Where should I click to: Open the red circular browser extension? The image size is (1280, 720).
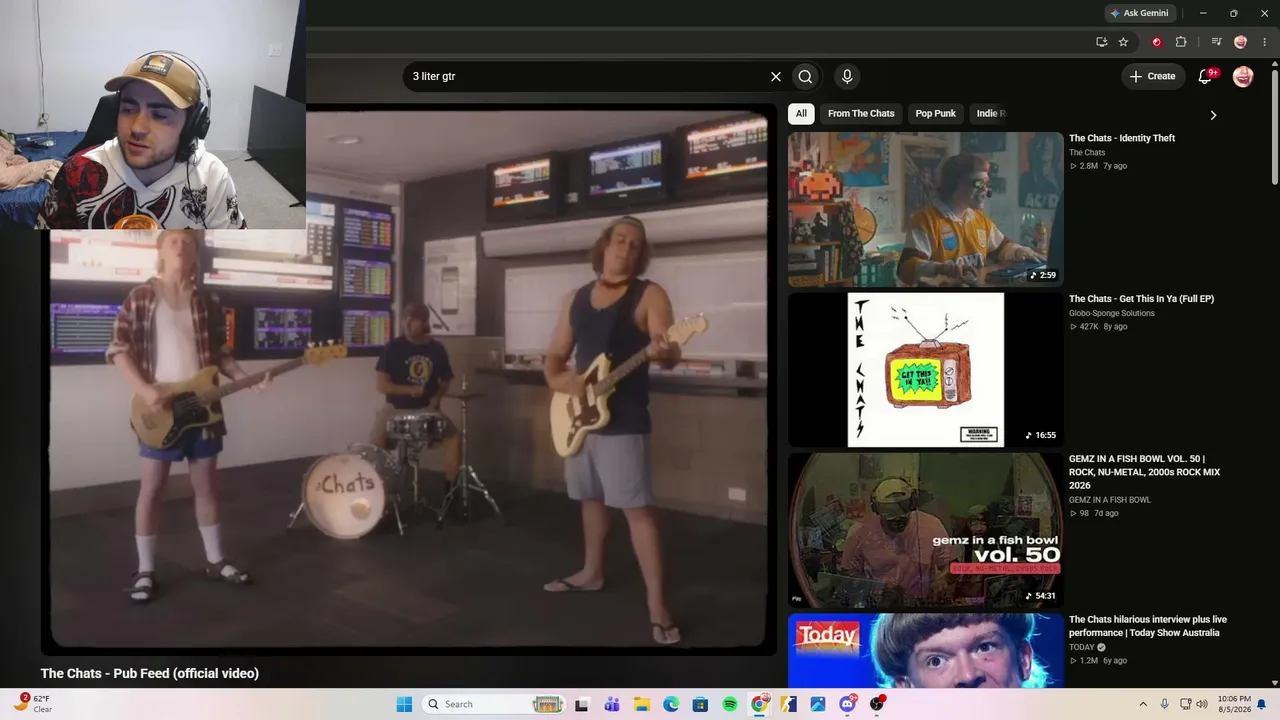pyautogui.click(x=1157, y=42)
